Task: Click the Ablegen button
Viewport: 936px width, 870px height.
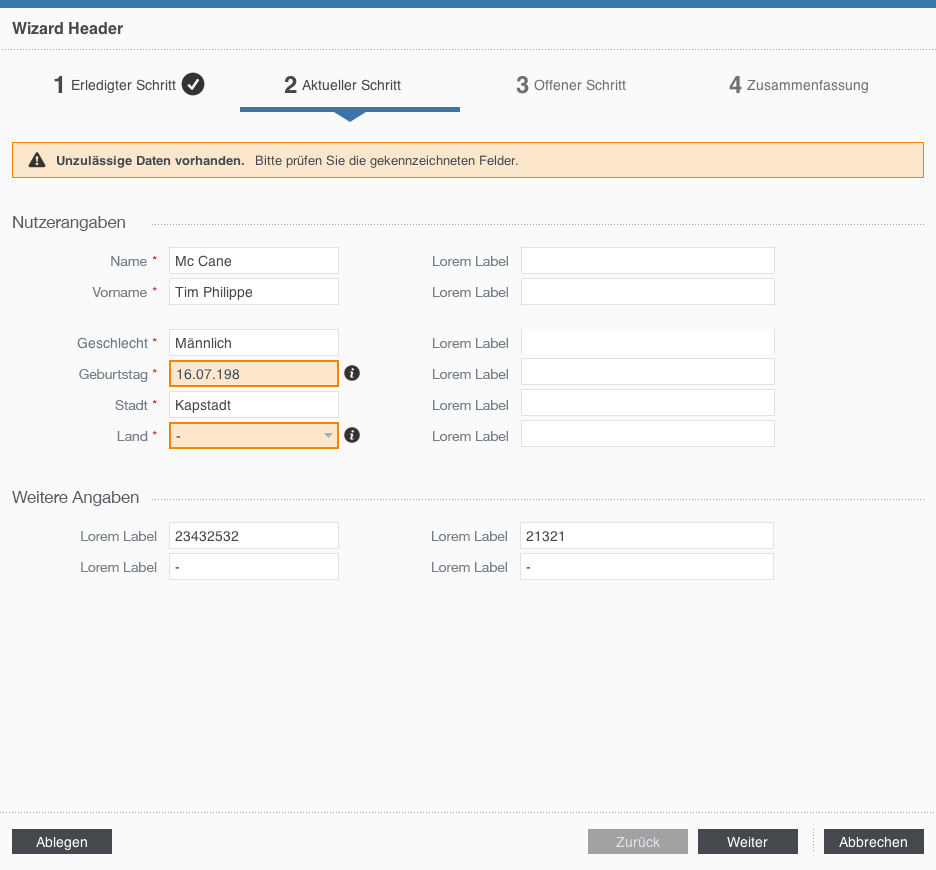Action: coord(62,841)
